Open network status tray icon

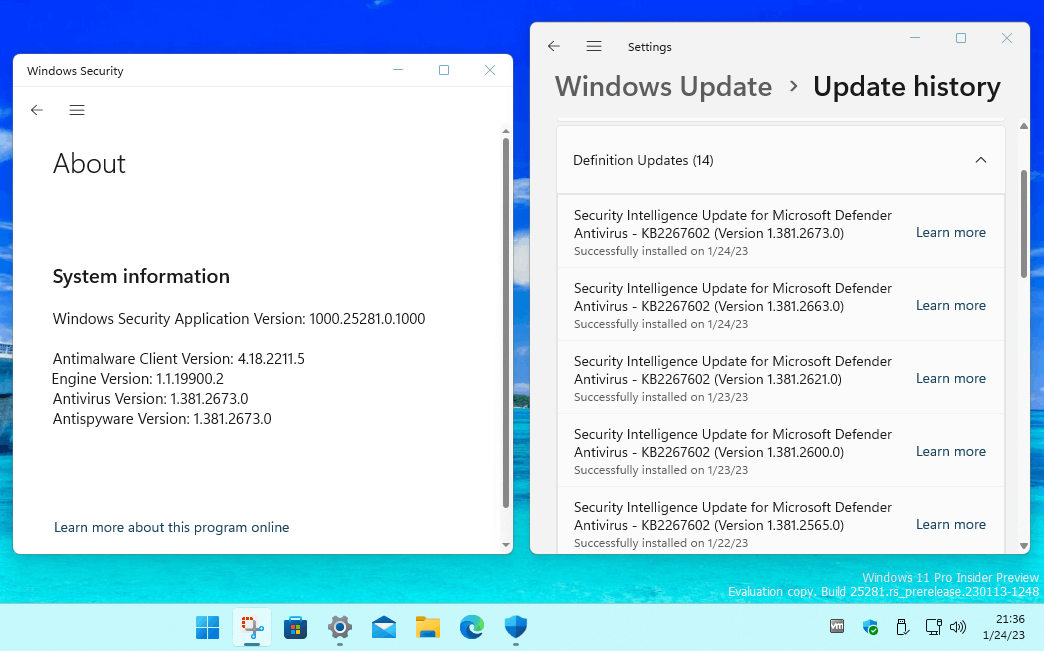tap(933, 627)
